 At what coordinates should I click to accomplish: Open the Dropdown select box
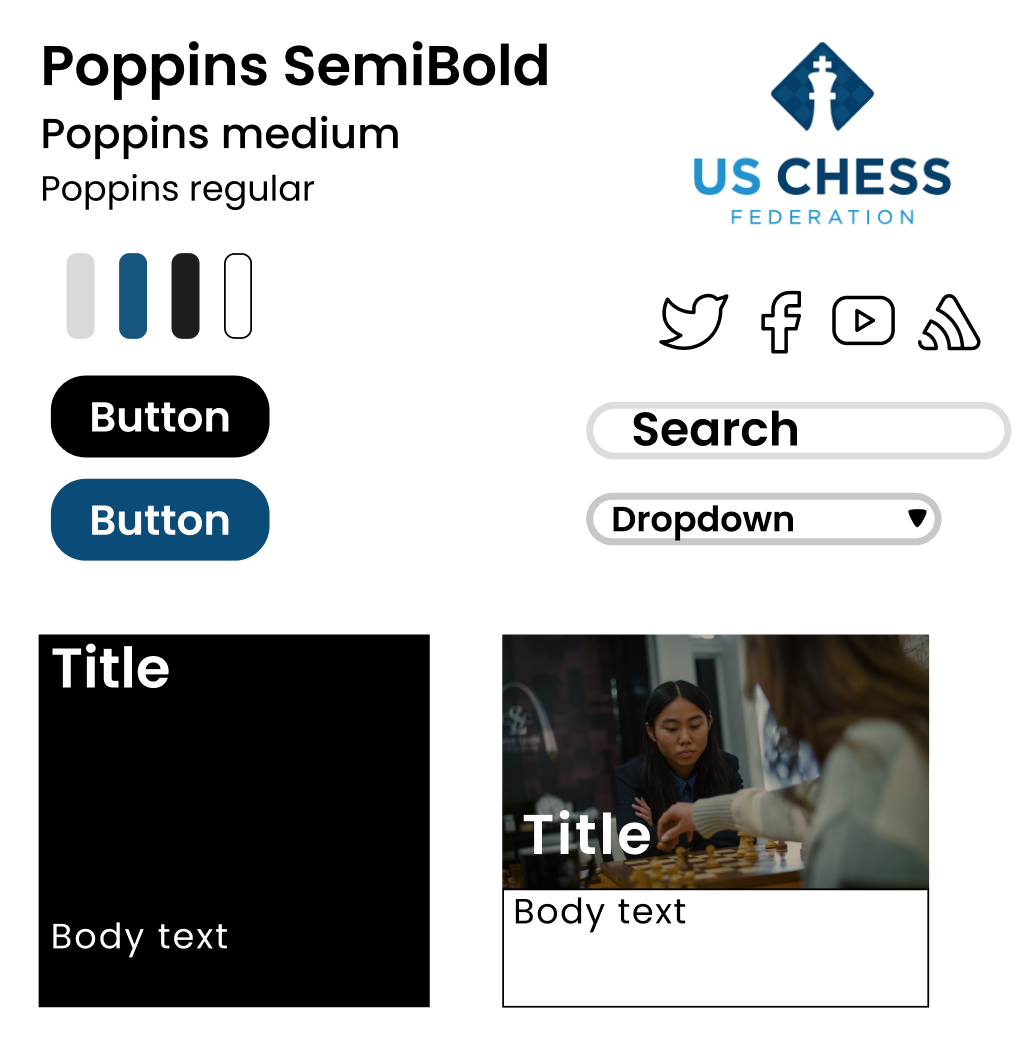(x=763, y=520)
